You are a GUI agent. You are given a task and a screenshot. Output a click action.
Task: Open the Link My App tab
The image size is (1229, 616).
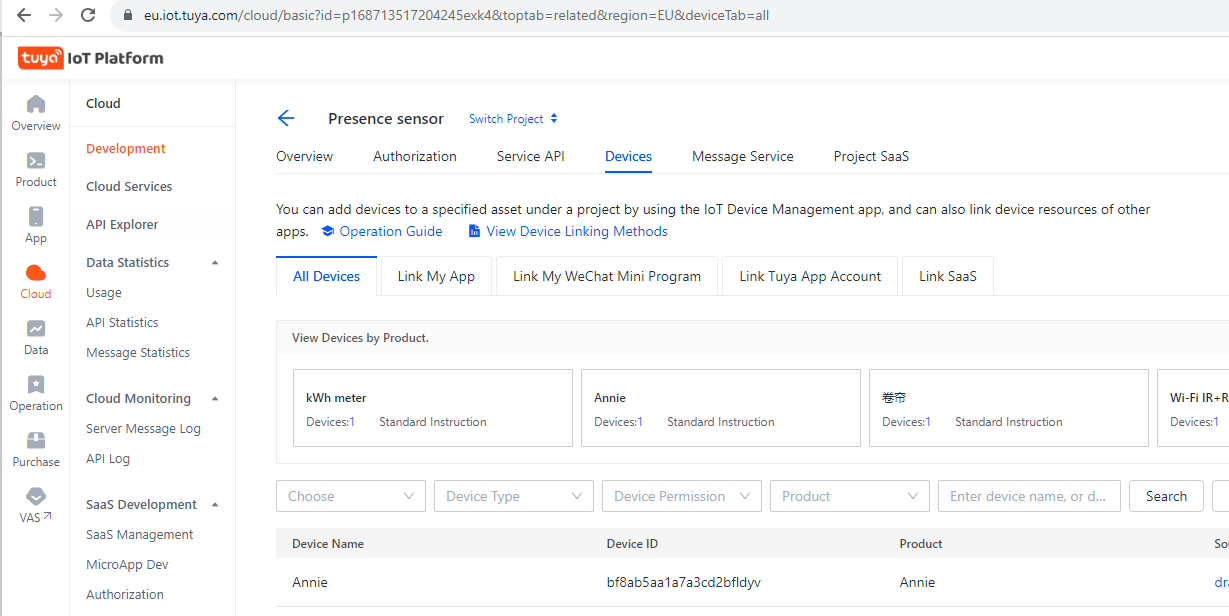point(436,276)
